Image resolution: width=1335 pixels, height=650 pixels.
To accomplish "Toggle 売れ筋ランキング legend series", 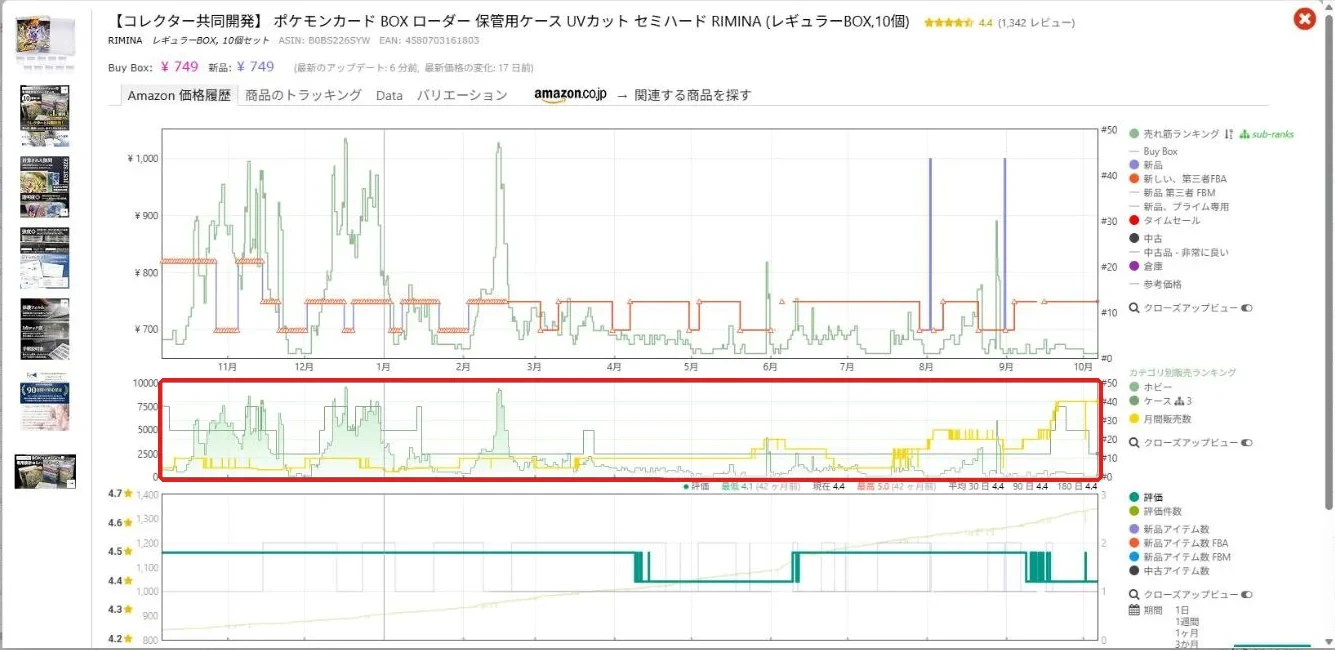I will (1174, 134).
